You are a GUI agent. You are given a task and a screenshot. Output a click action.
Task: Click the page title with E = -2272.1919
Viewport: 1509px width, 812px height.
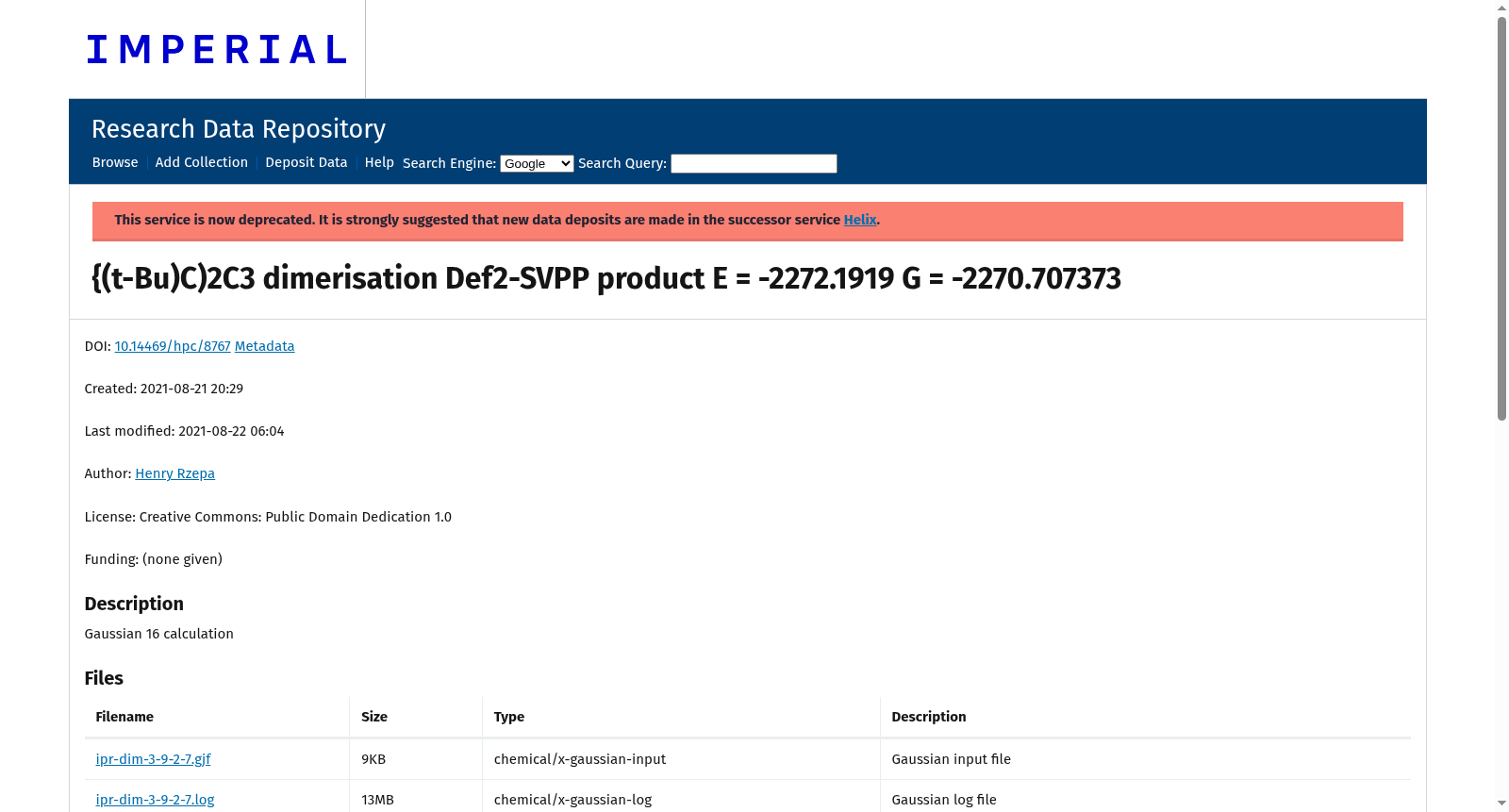(x=606, y=278)
